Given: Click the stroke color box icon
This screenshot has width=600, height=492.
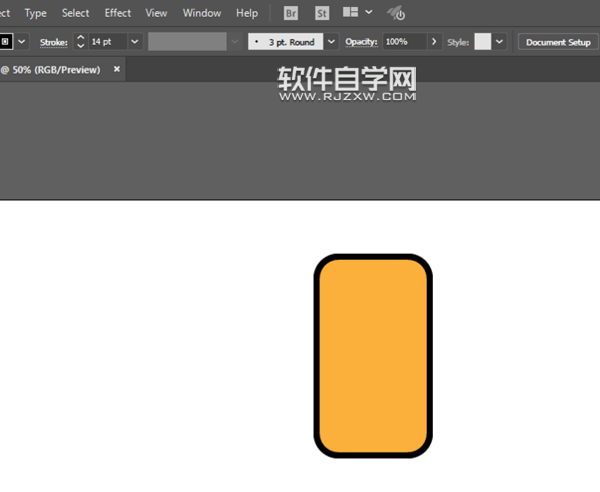Looking at the screenshot, I should tap(6, 42).
